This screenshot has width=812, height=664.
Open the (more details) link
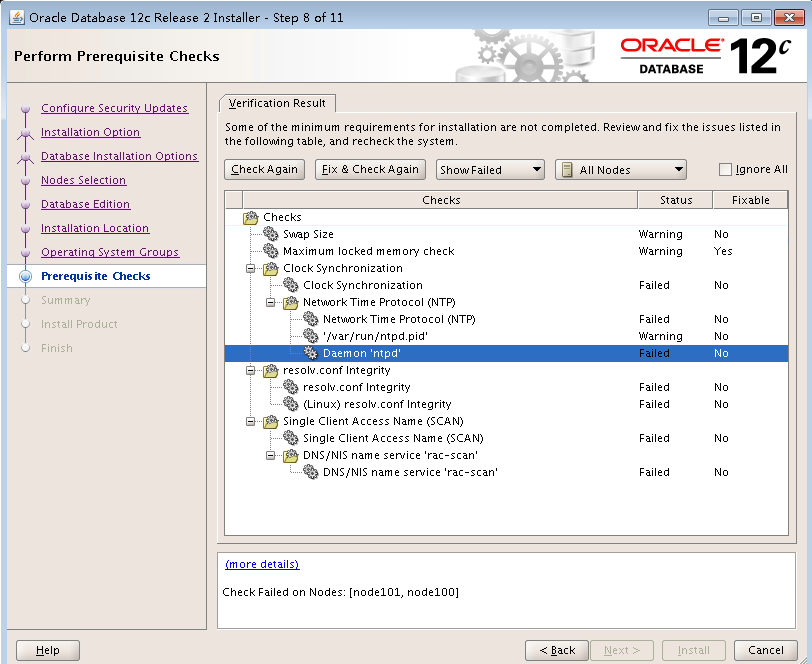pos(262,564)
